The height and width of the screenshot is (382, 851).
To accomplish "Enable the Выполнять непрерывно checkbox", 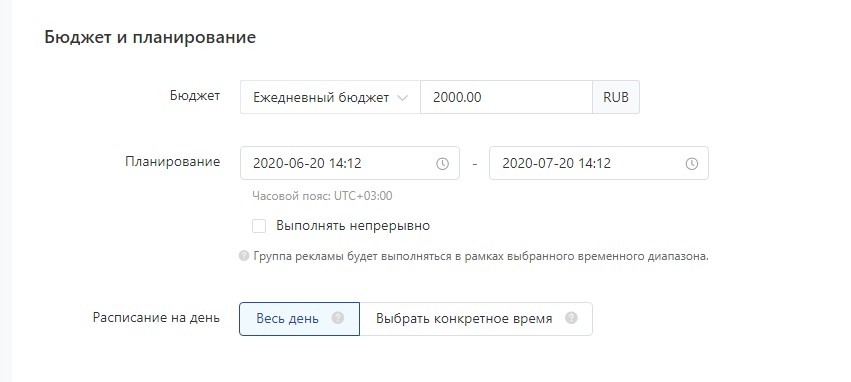I will coord(259,226).
